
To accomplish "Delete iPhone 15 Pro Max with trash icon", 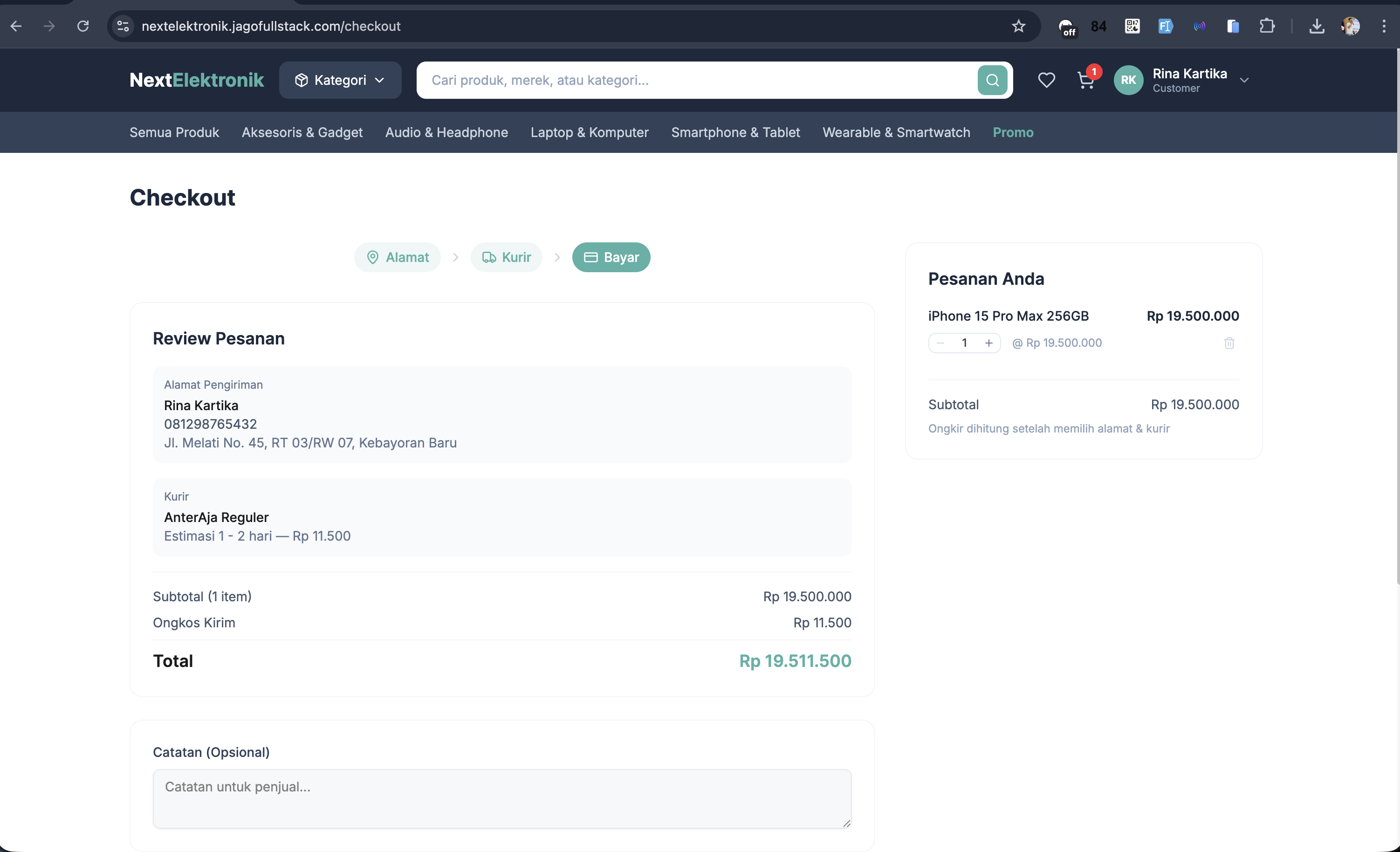I will coord(1229,343).
